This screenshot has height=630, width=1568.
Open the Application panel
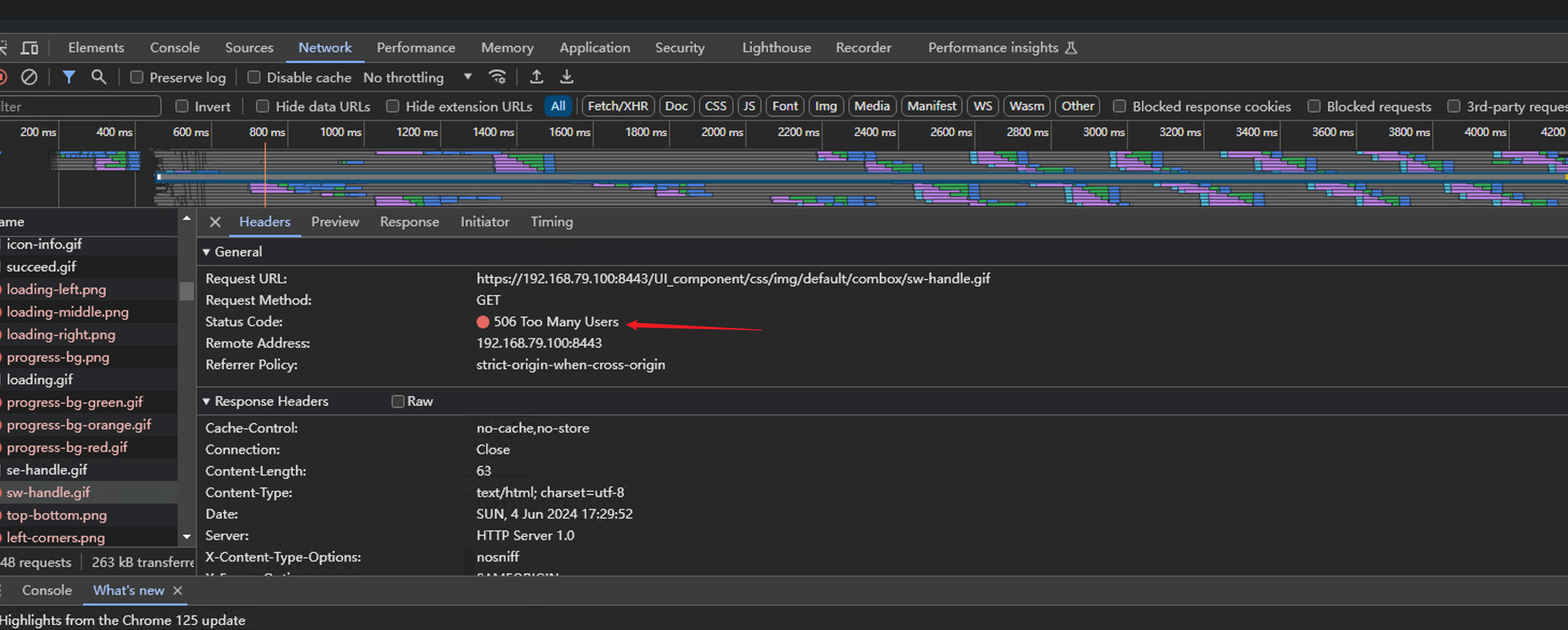click(x=595, y=47)
